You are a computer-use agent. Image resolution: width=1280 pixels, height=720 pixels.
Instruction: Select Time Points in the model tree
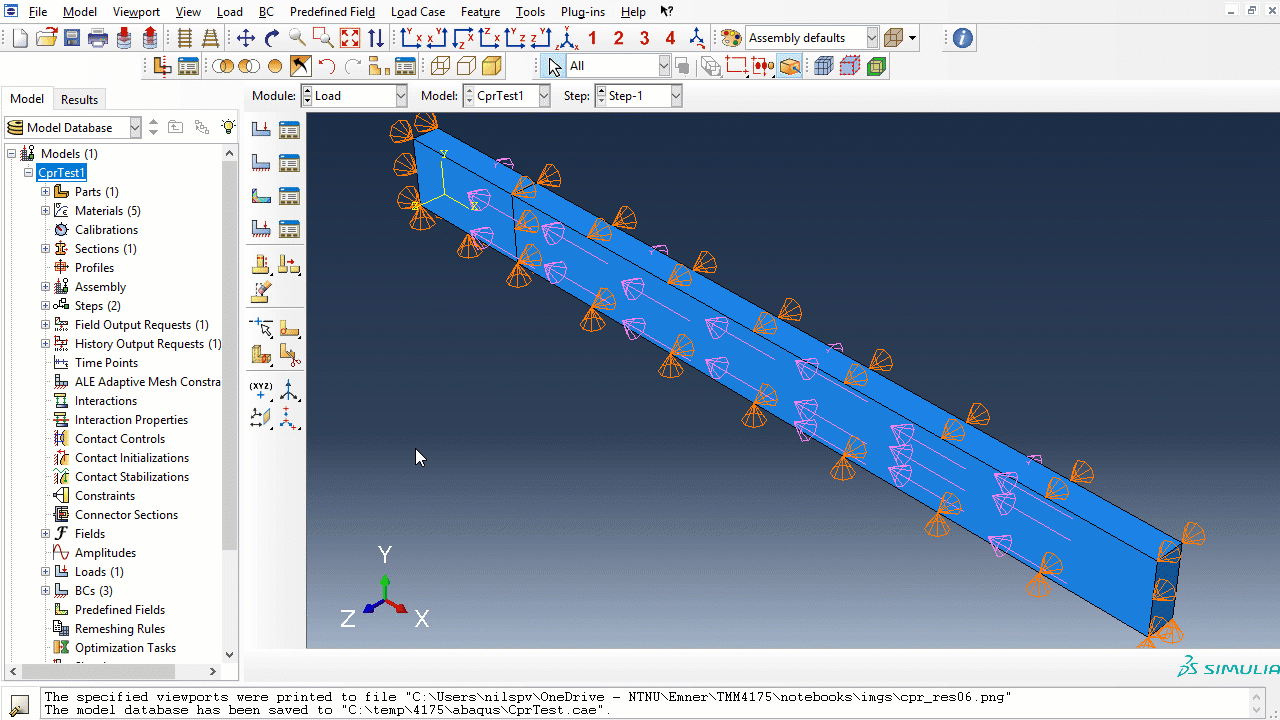coord(106,363)
